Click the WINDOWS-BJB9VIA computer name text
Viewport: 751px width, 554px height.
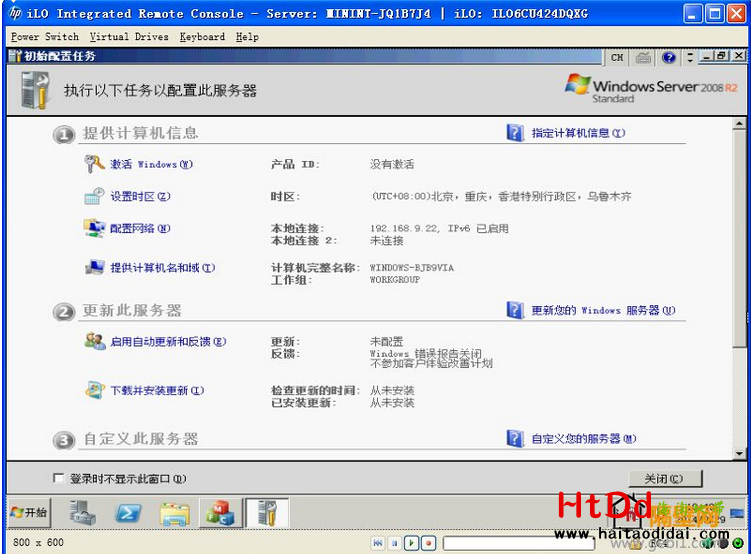pyautogui.click(x=412, y=268)
